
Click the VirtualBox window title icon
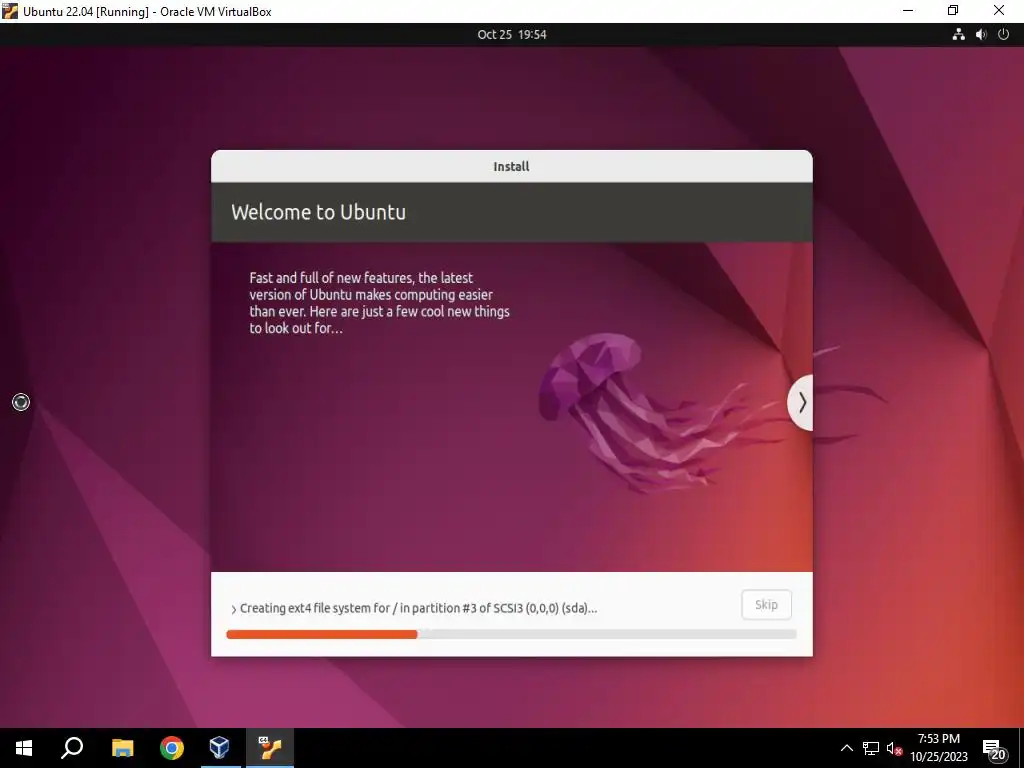click(x=10, y=11)
